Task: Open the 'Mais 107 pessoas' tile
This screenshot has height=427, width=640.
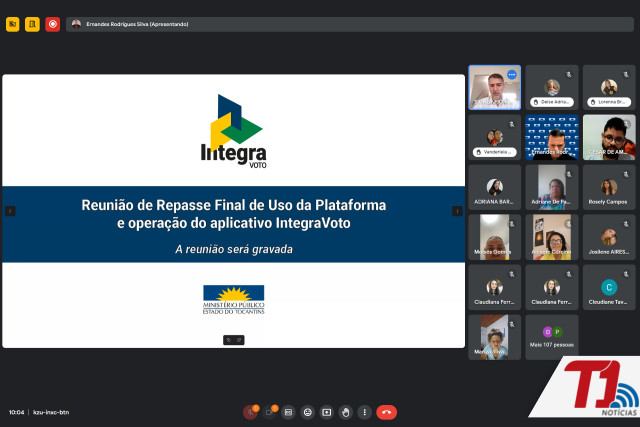Action: click(552, 337)
